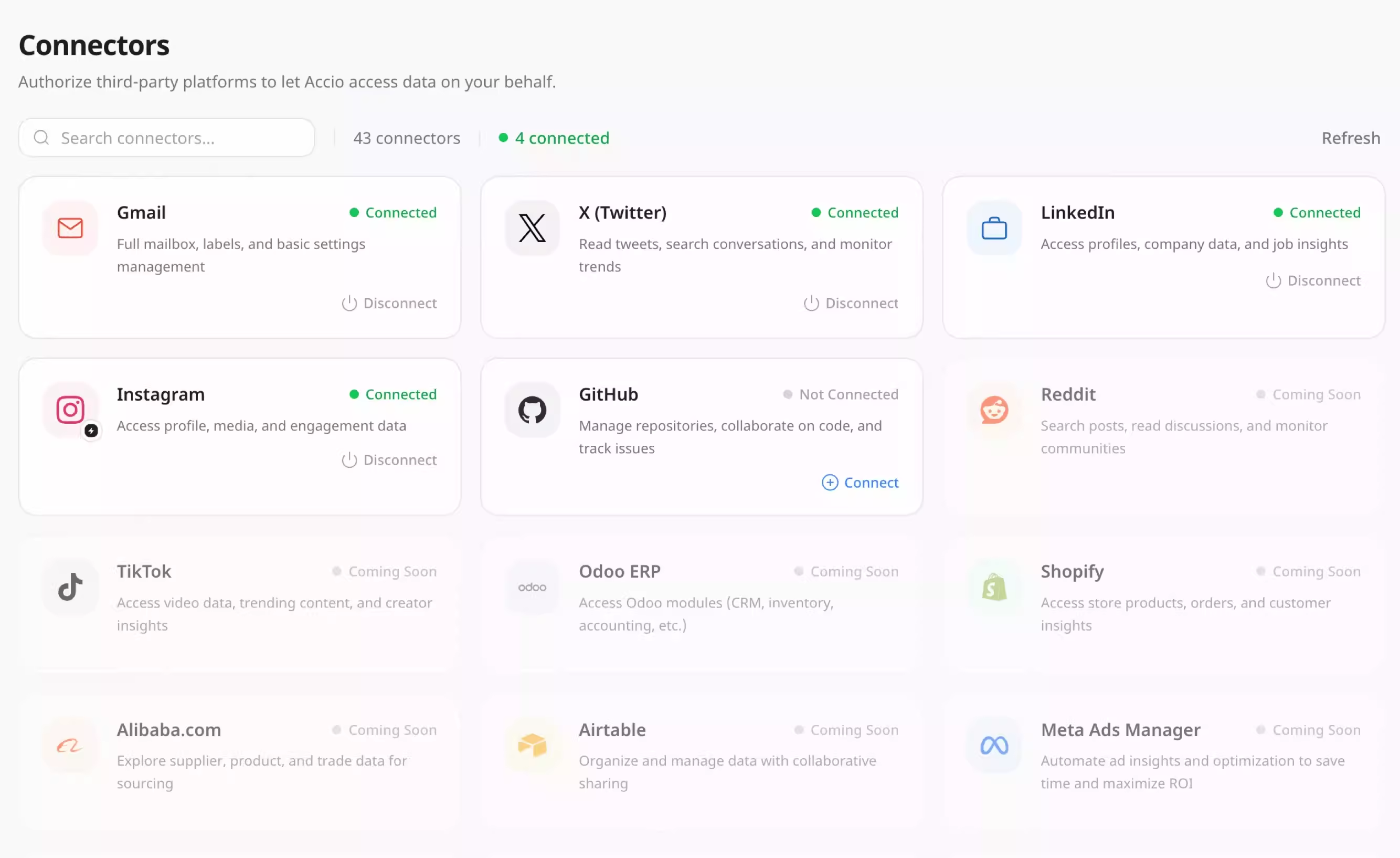
Task: Click Meta's 'Automate ad insights' description
Action: point(1193,772)
